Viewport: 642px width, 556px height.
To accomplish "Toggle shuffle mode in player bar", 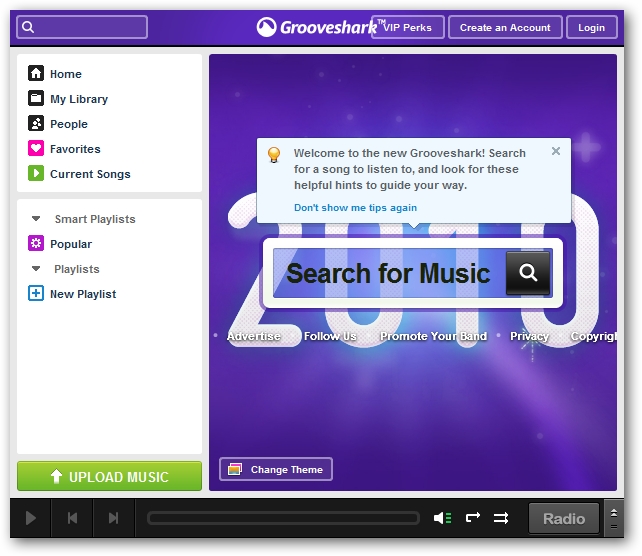I will click(x=501, y=518).
